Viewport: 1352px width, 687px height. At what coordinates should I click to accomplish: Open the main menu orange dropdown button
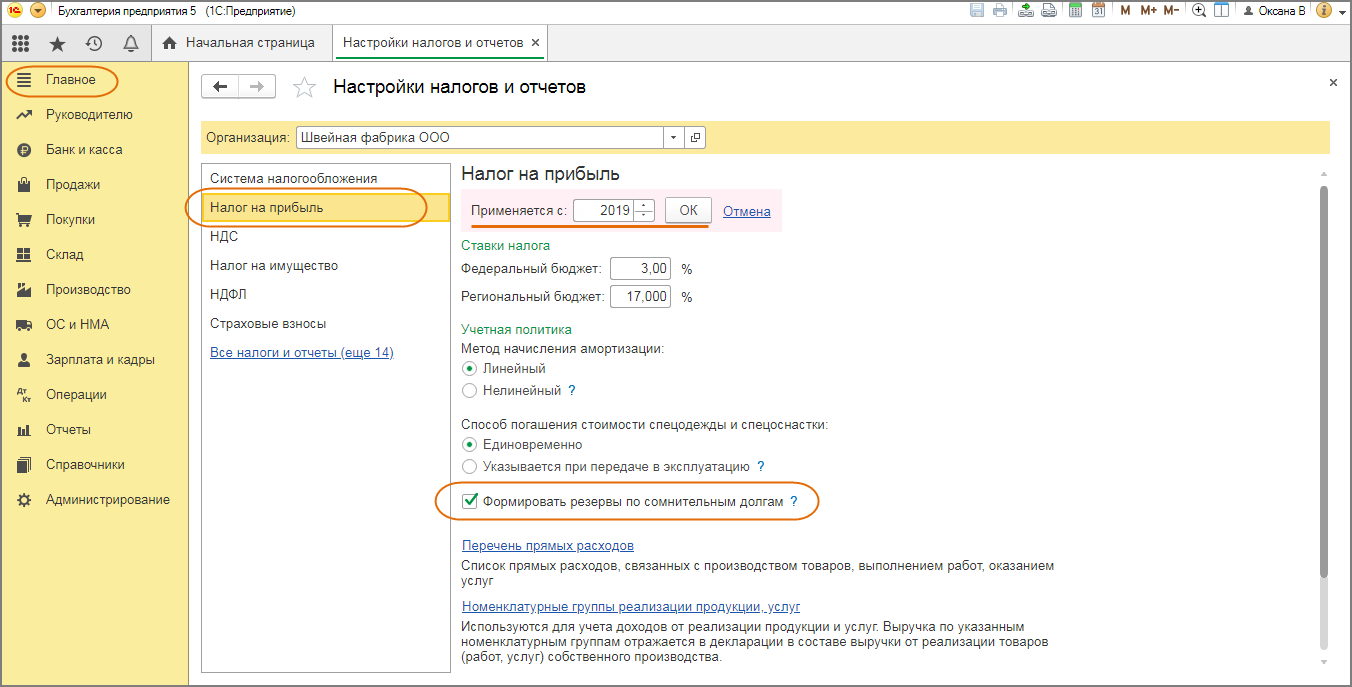[38, 11]
